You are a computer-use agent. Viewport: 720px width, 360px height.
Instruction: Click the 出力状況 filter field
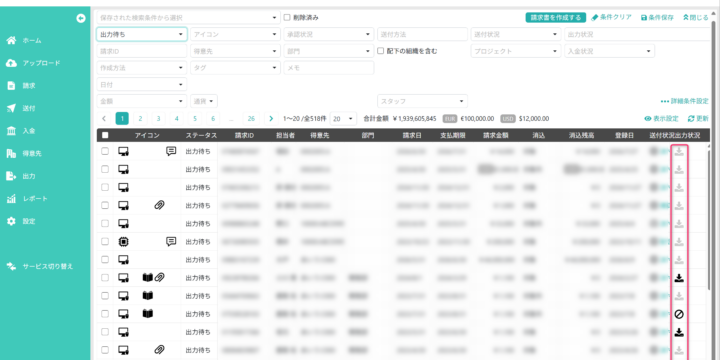coord(638,34)
